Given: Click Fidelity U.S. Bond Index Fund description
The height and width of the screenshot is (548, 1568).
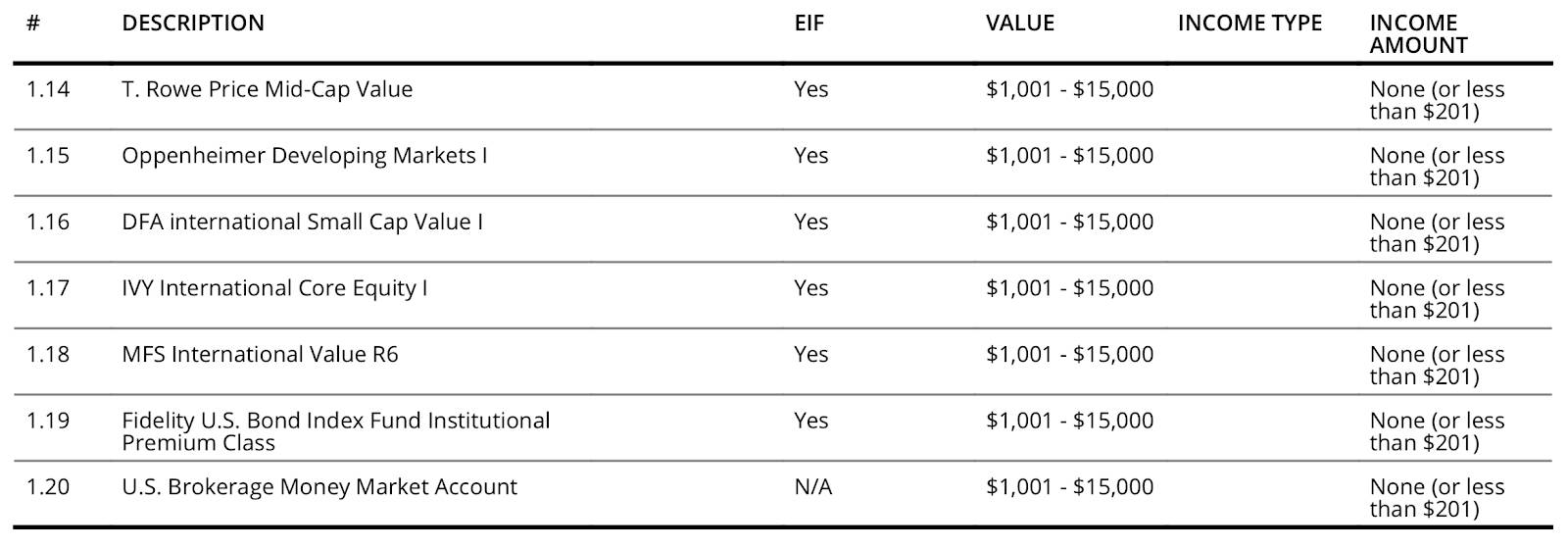Looking at the screenshot, I should coord(336,431).
